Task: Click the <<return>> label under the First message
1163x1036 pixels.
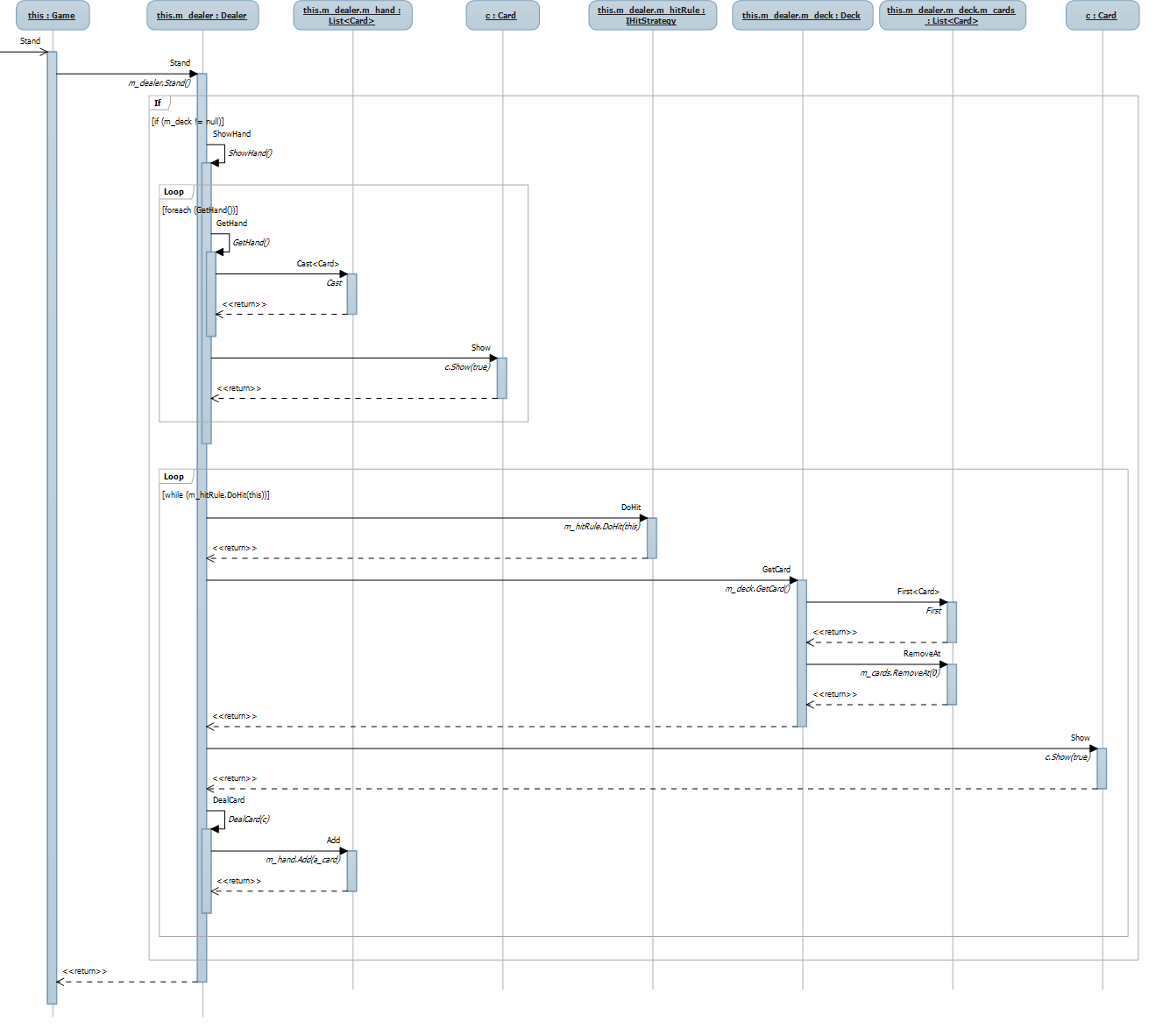Action: click(835, 632)
